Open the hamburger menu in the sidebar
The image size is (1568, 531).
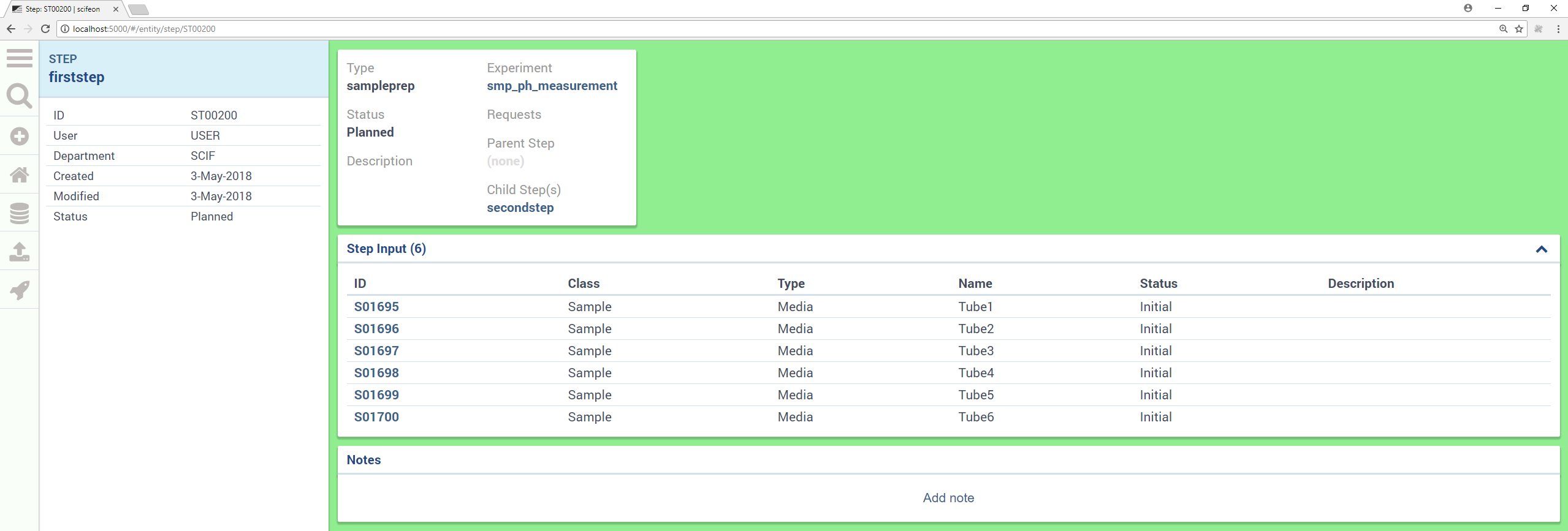coord(20,58)
